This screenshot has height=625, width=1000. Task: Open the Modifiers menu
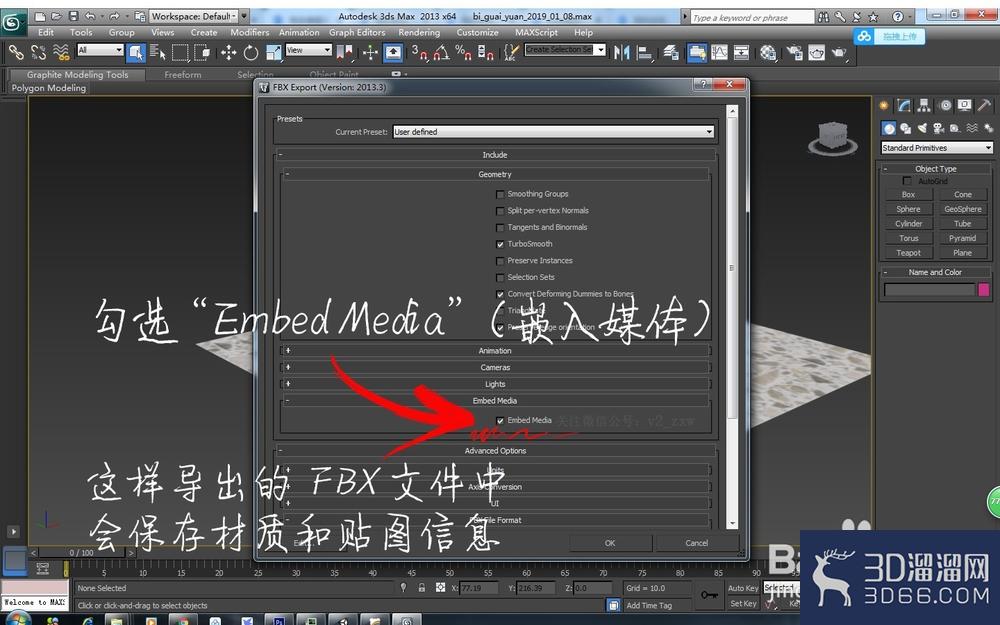click(x=249, y=32)
